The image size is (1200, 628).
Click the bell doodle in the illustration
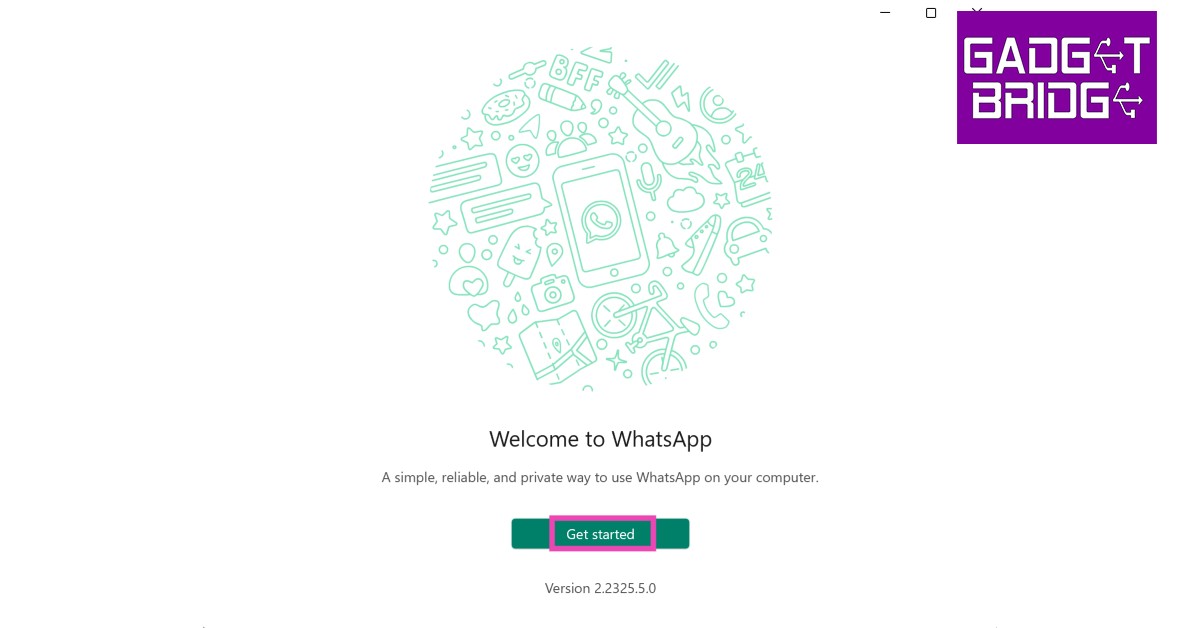pyautogui.click(x=667, y=243)
